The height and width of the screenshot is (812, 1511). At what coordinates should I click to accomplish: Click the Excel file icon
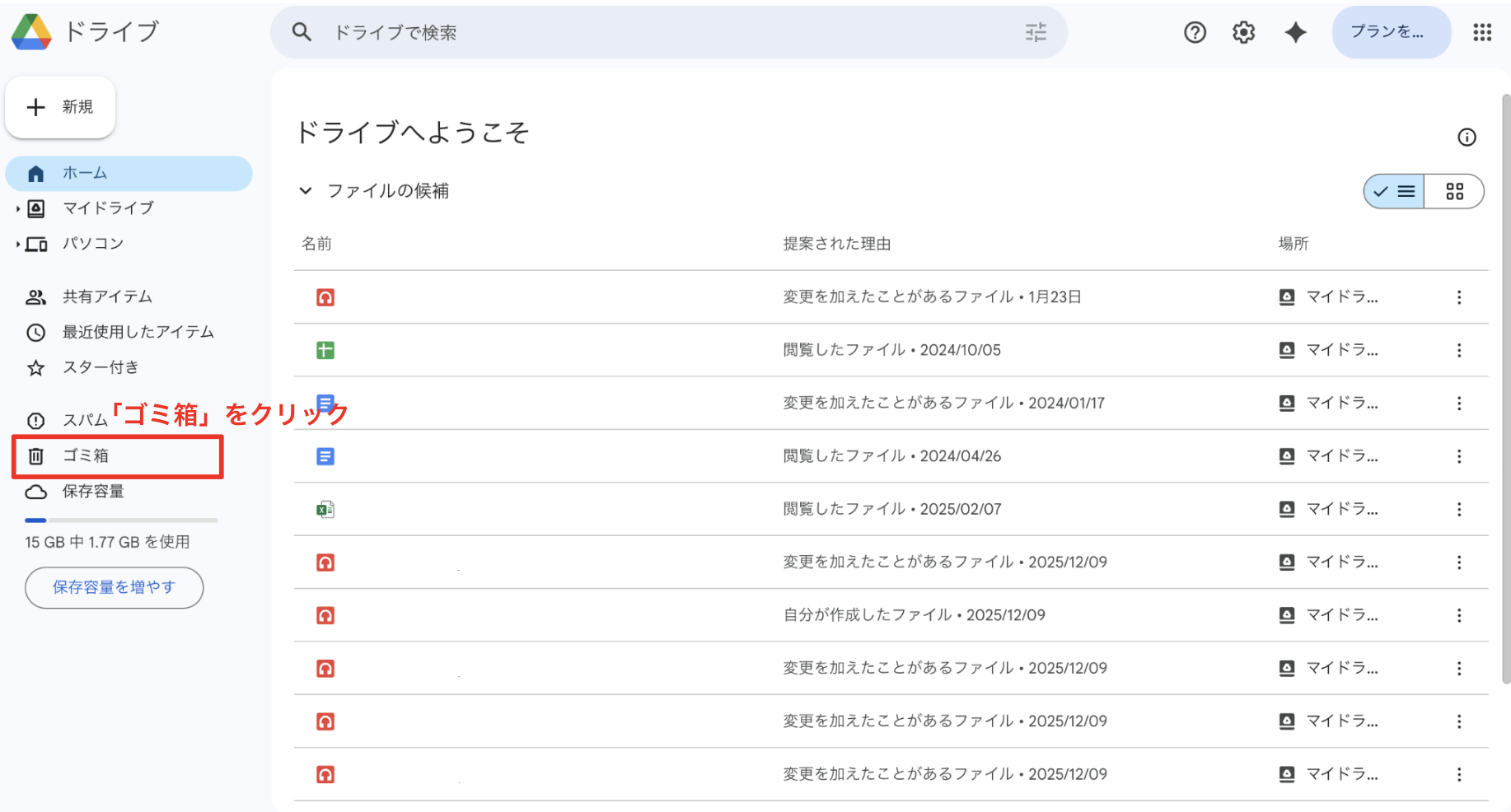click(x=325, y=510)
